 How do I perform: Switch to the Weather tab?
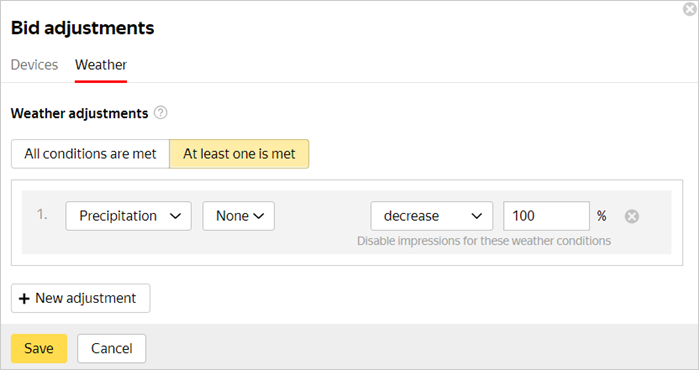(x=101, y=65)
